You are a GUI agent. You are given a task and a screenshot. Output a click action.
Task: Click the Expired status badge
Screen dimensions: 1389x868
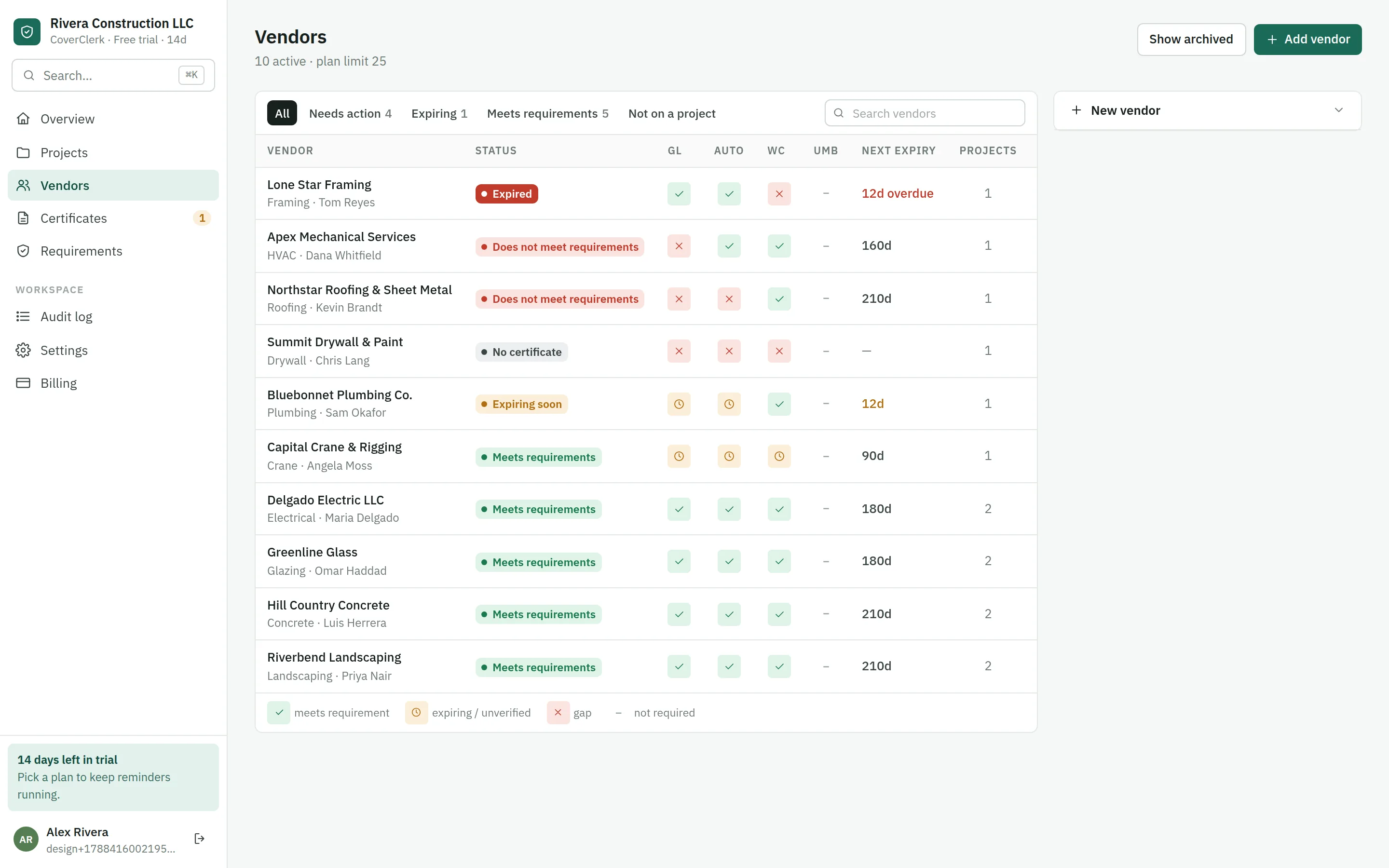[x=506, y=194]
